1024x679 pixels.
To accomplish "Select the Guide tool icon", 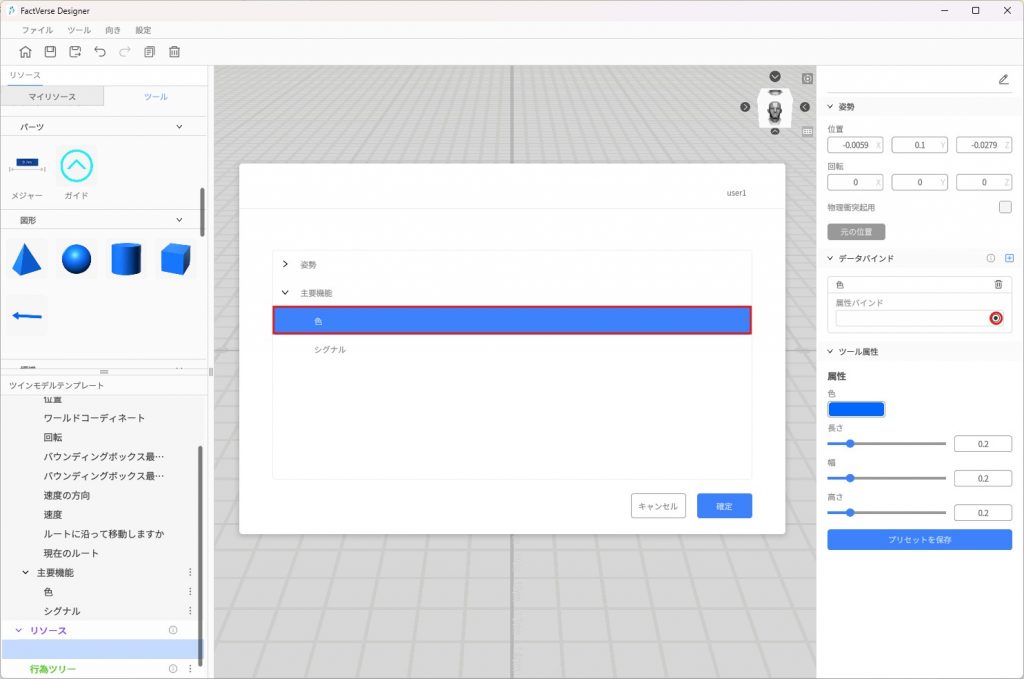I will click(77, 165).
